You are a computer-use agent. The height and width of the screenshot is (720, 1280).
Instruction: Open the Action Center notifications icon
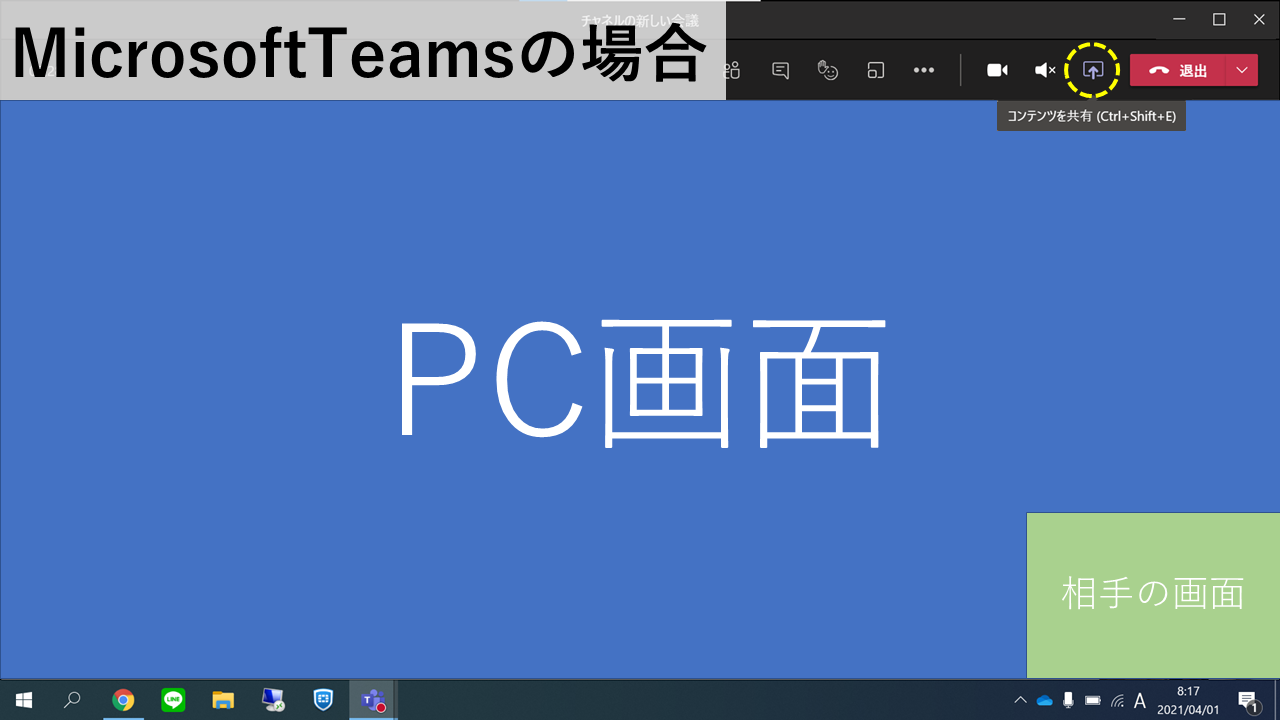(1248, 700)
